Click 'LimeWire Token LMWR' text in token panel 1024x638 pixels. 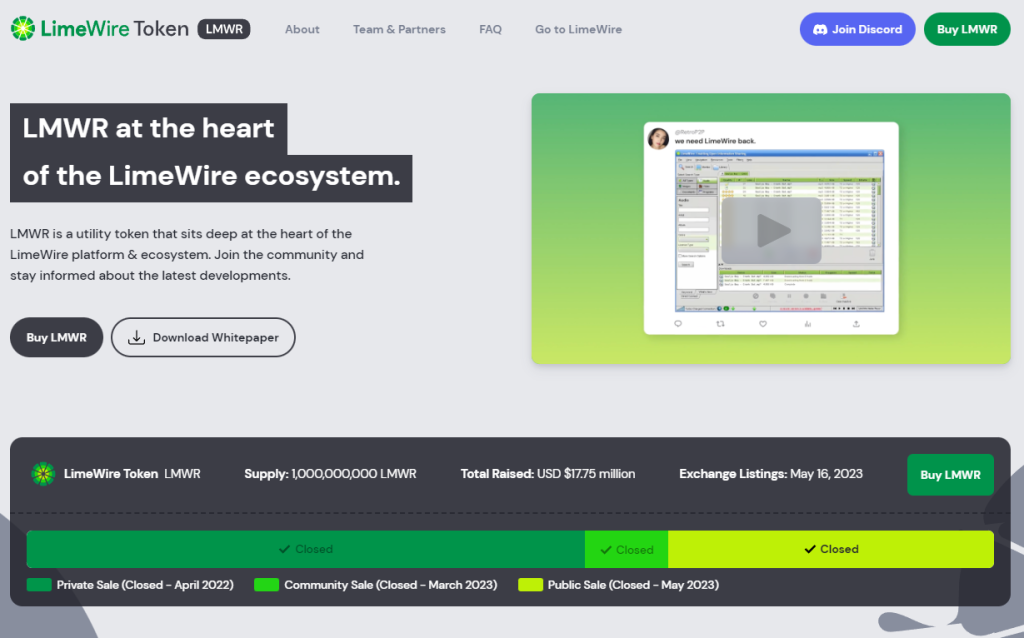(132, 474)
